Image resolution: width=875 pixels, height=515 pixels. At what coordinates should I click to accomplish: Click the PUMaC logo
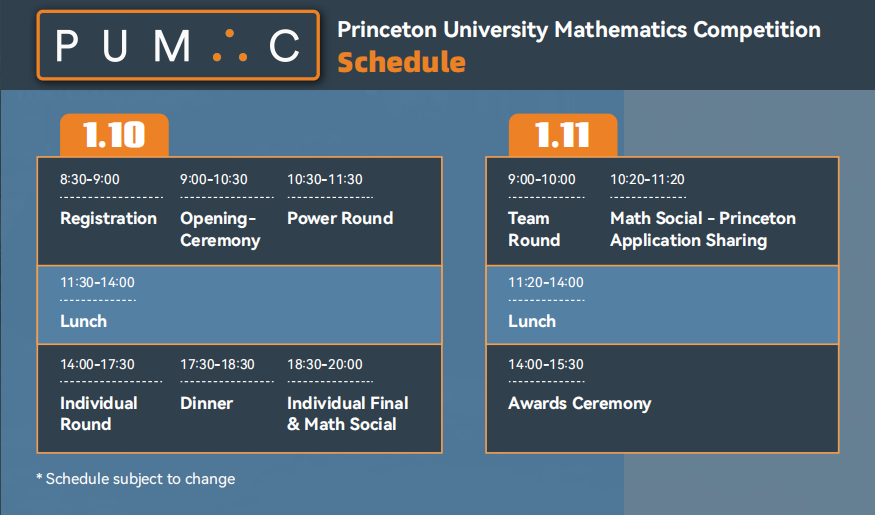pos(178,45)
